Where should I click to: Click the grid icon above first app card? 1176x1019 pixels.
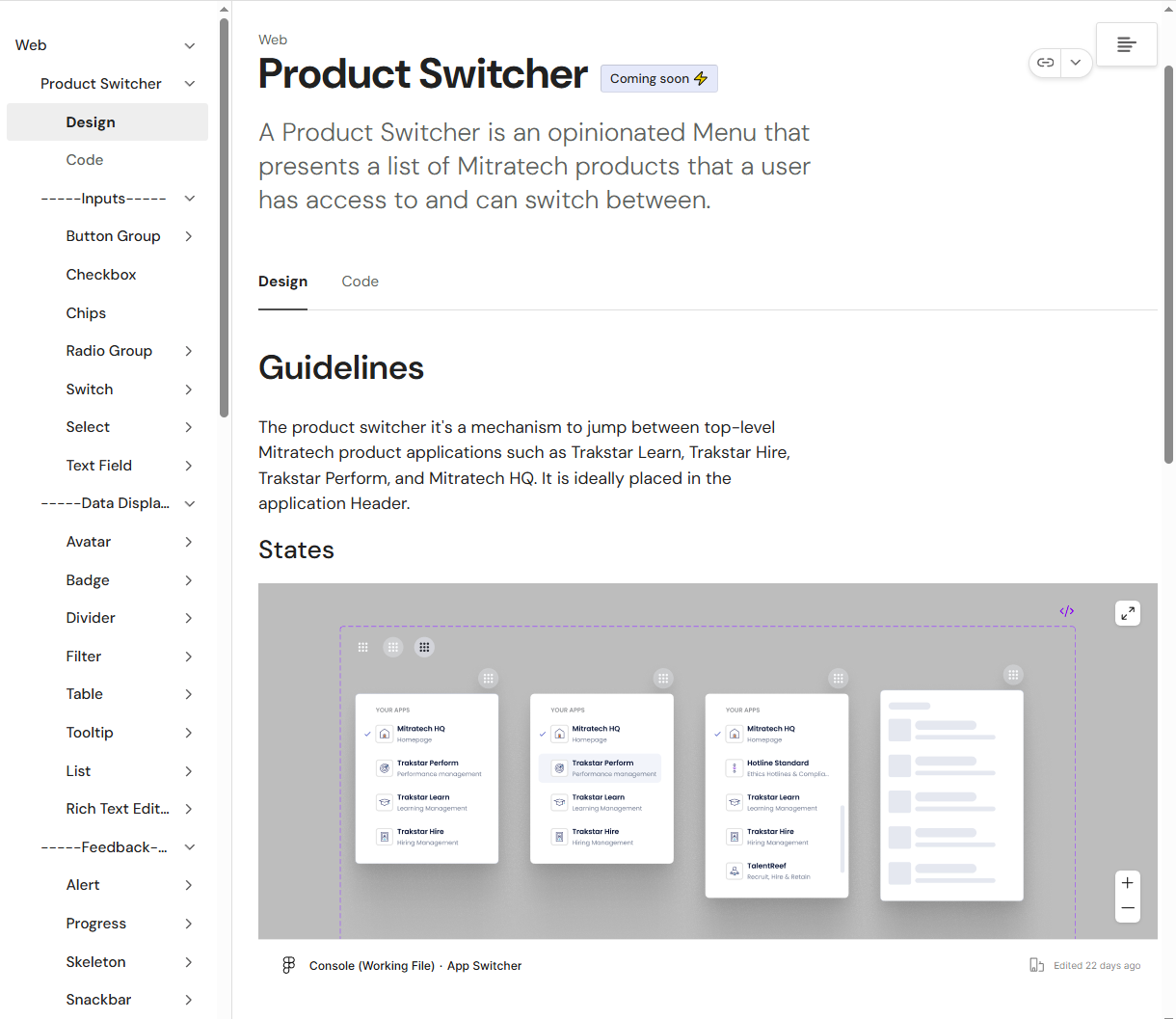coord(489,679)
